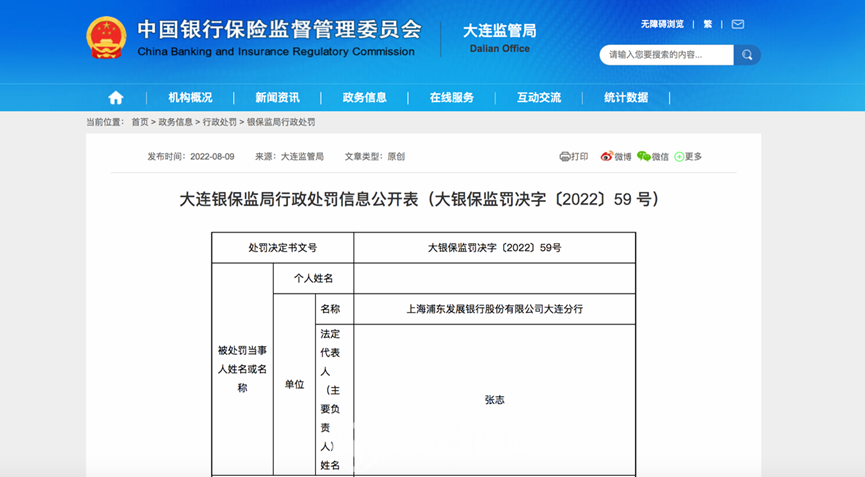Click the 行政处罚 breadcrumb link
The width and height of the screenshot is (865, 477).
point(220,122)
